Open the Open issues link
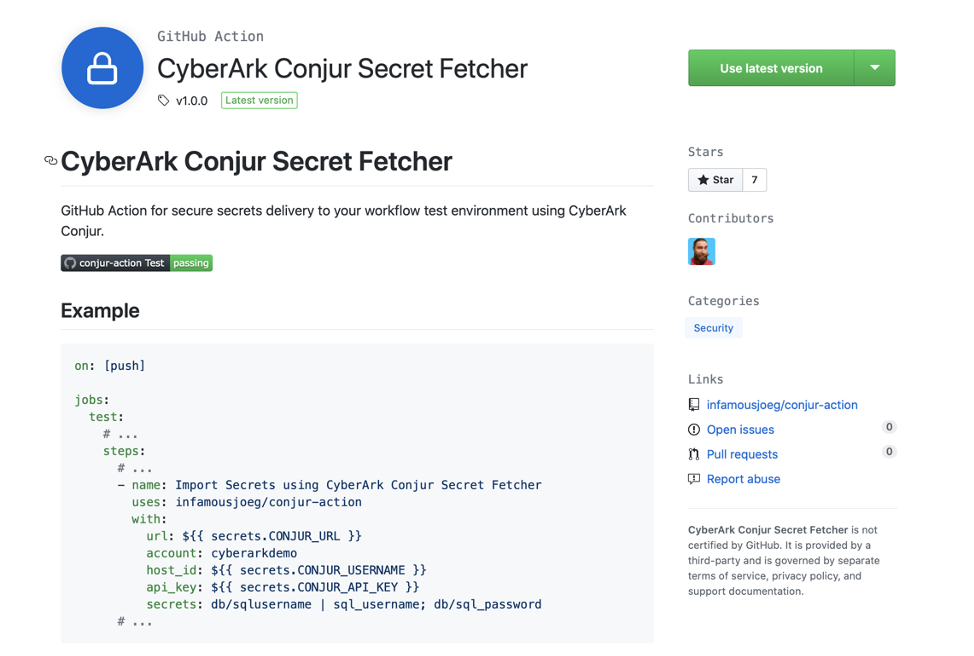974x656 pixels. tap(740, 430)
